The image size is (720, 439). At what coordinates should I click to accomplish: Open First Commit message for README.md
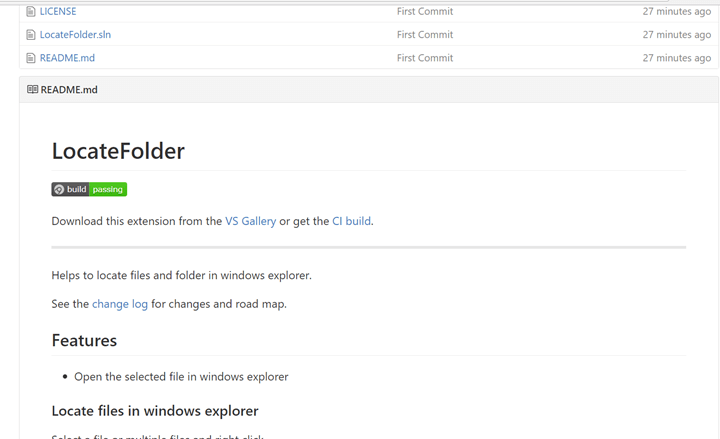(424, 58)
